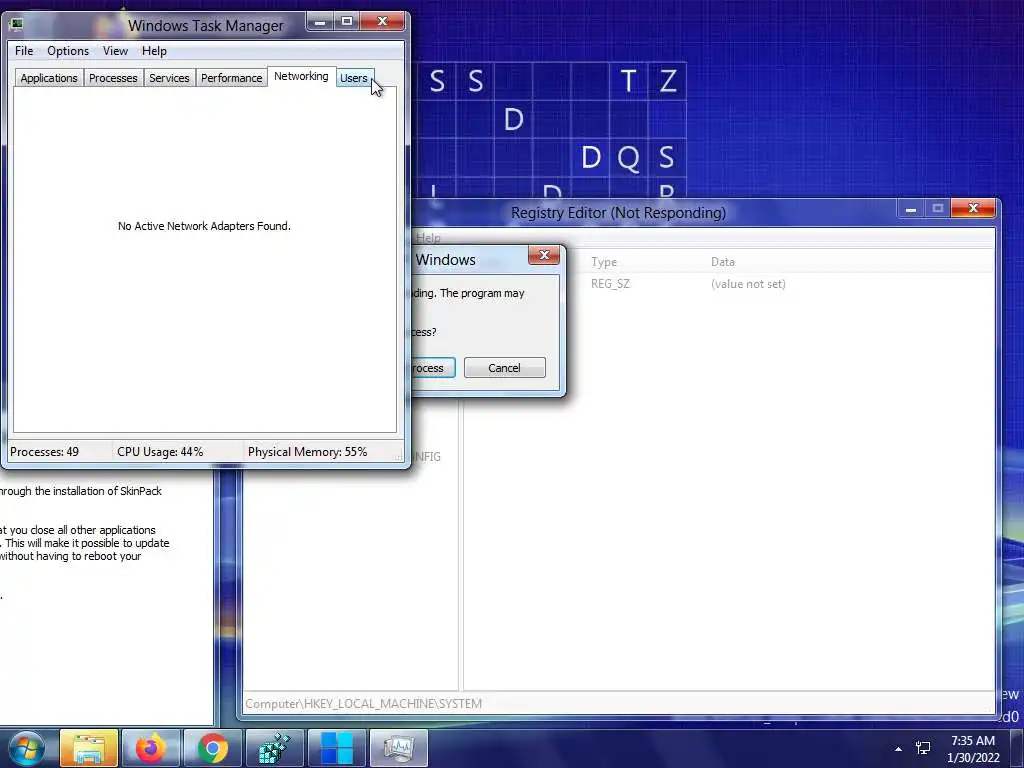1024x768 pixels.
Task: Click the taskbar clock showing 7:35 AM
Action: click(973, 749)
